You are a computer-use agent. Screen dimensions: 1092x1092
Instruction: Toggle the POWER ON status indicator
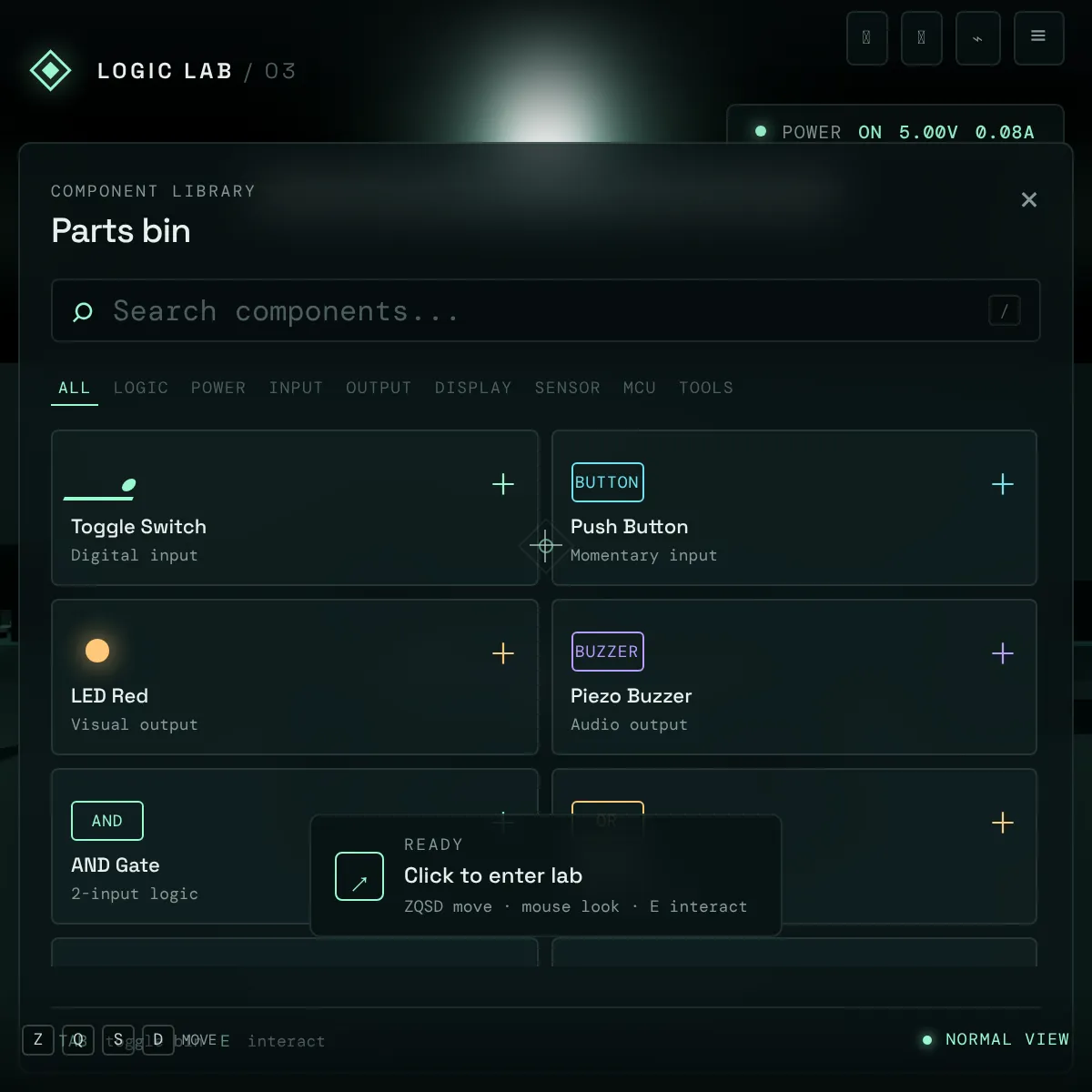tap(895, 132)
